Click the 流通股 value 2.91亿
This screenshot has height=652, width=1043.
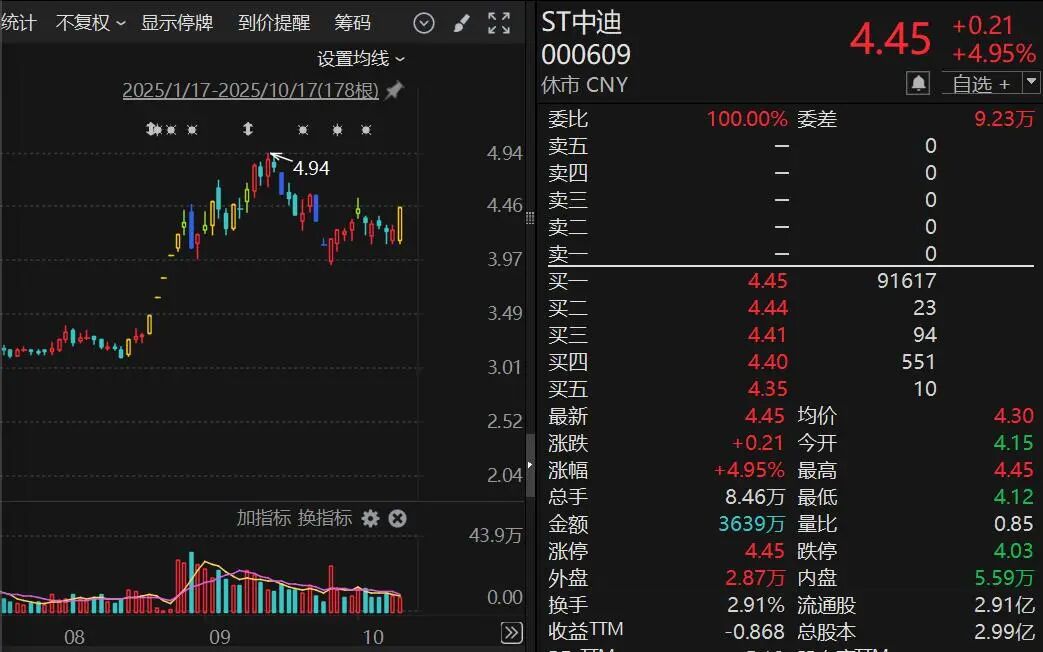1004,605
